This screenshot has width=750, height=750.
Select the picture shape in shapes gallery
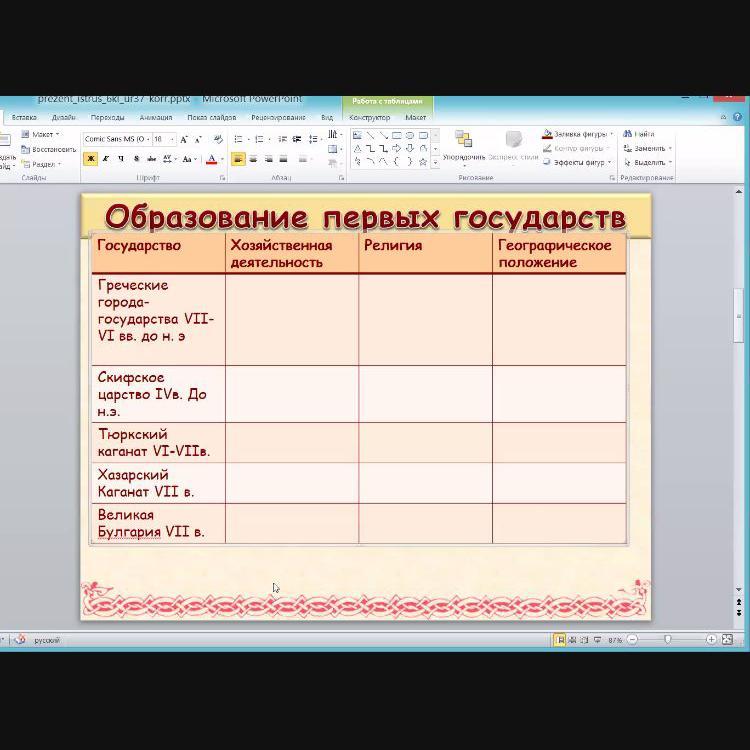coord(357,135)
